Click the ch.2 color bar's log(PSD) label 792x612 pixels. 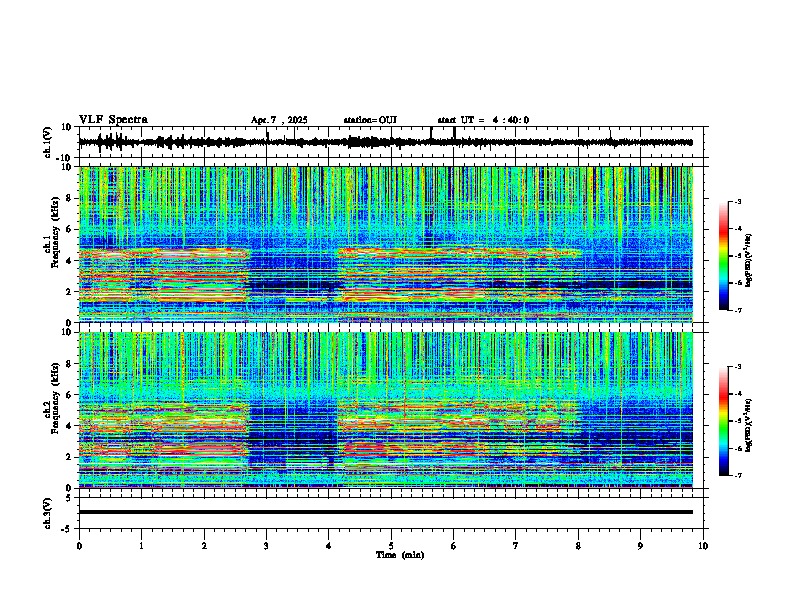(749, 425)
